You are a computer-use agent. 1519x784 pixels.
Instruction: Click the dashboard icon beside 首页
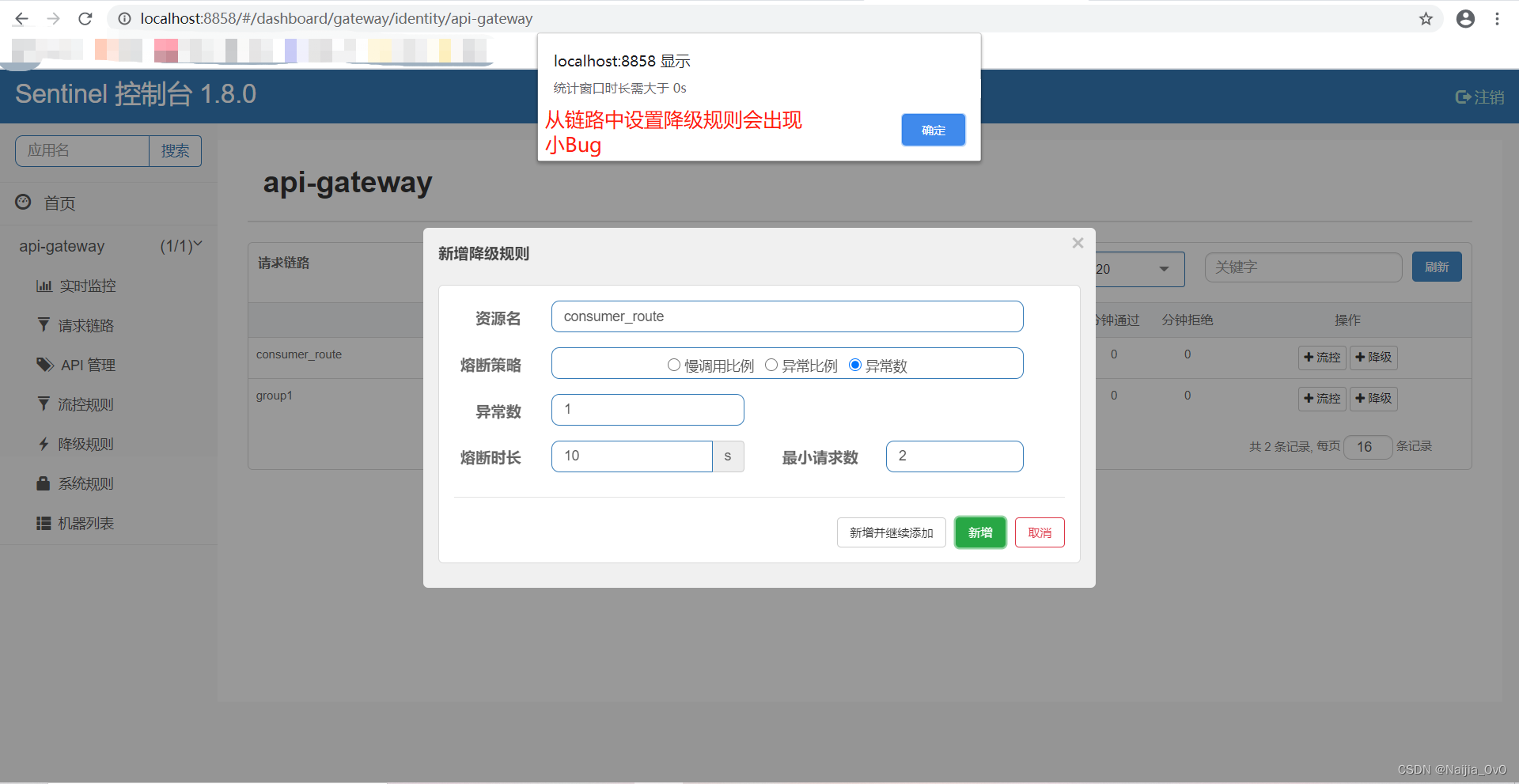click(23, 203)
